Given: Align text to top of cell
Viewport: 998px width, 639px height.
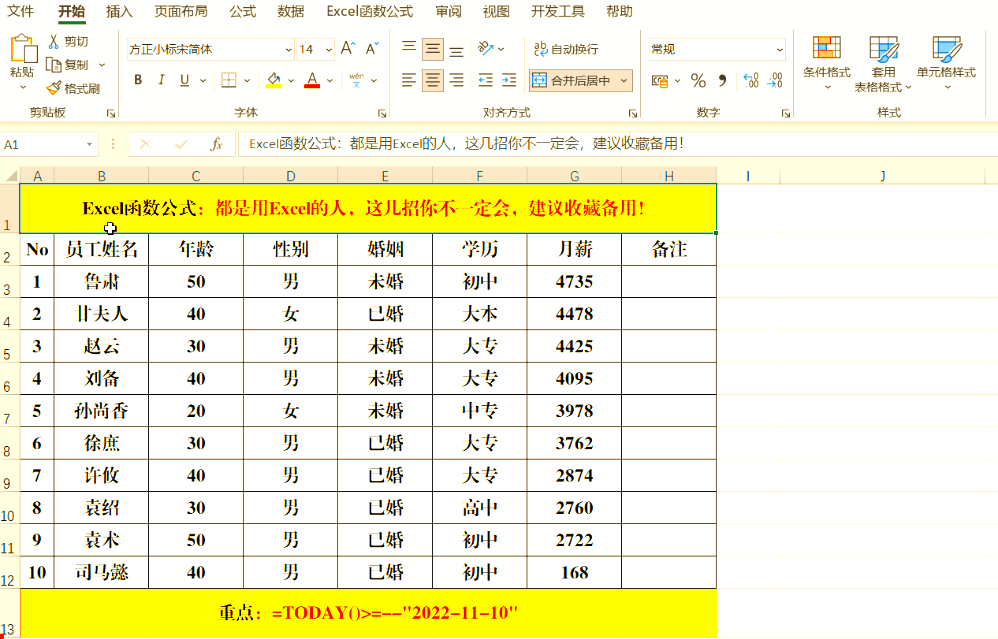Looking at the screenshot, I should pyautogui.click(x=409, y=48).
